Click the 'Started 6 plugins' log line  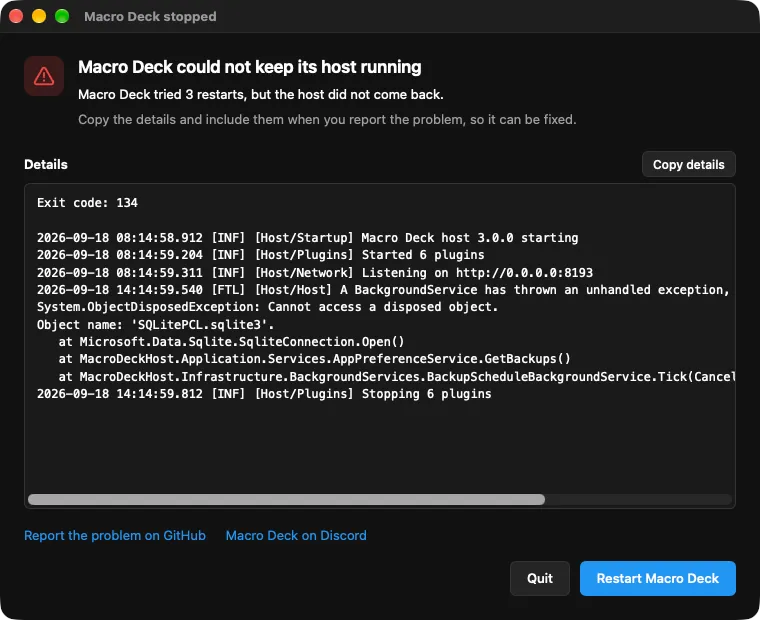pos(261,254)
